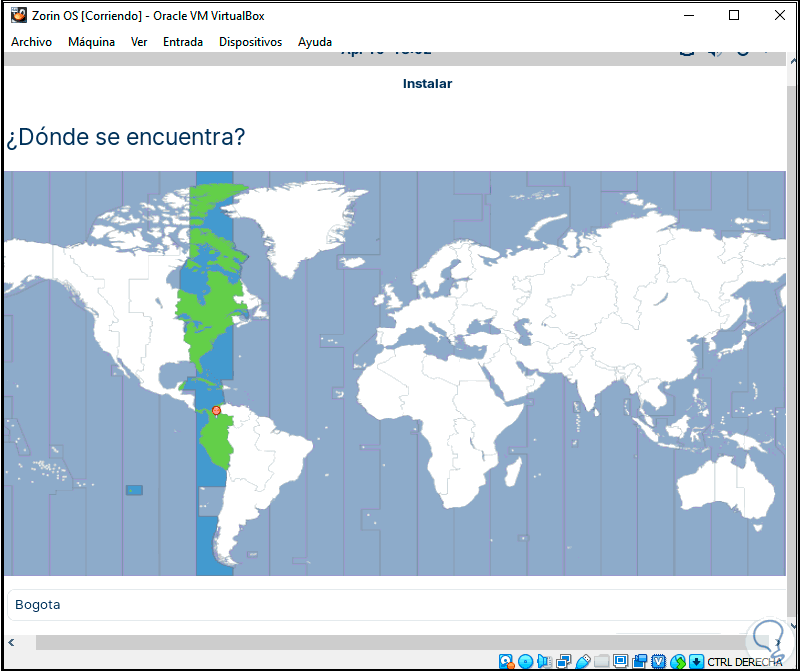This screenshot has height=671, width=801.
Task: Click the optical disc status icon
Action: coord(525,661)
